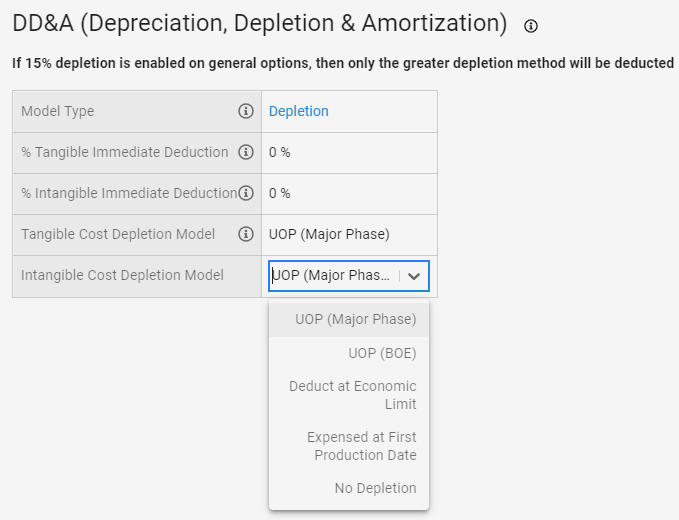Open Tangible Cost Depletion Model UOP value
679x520 pixels.
click(329, 234)
